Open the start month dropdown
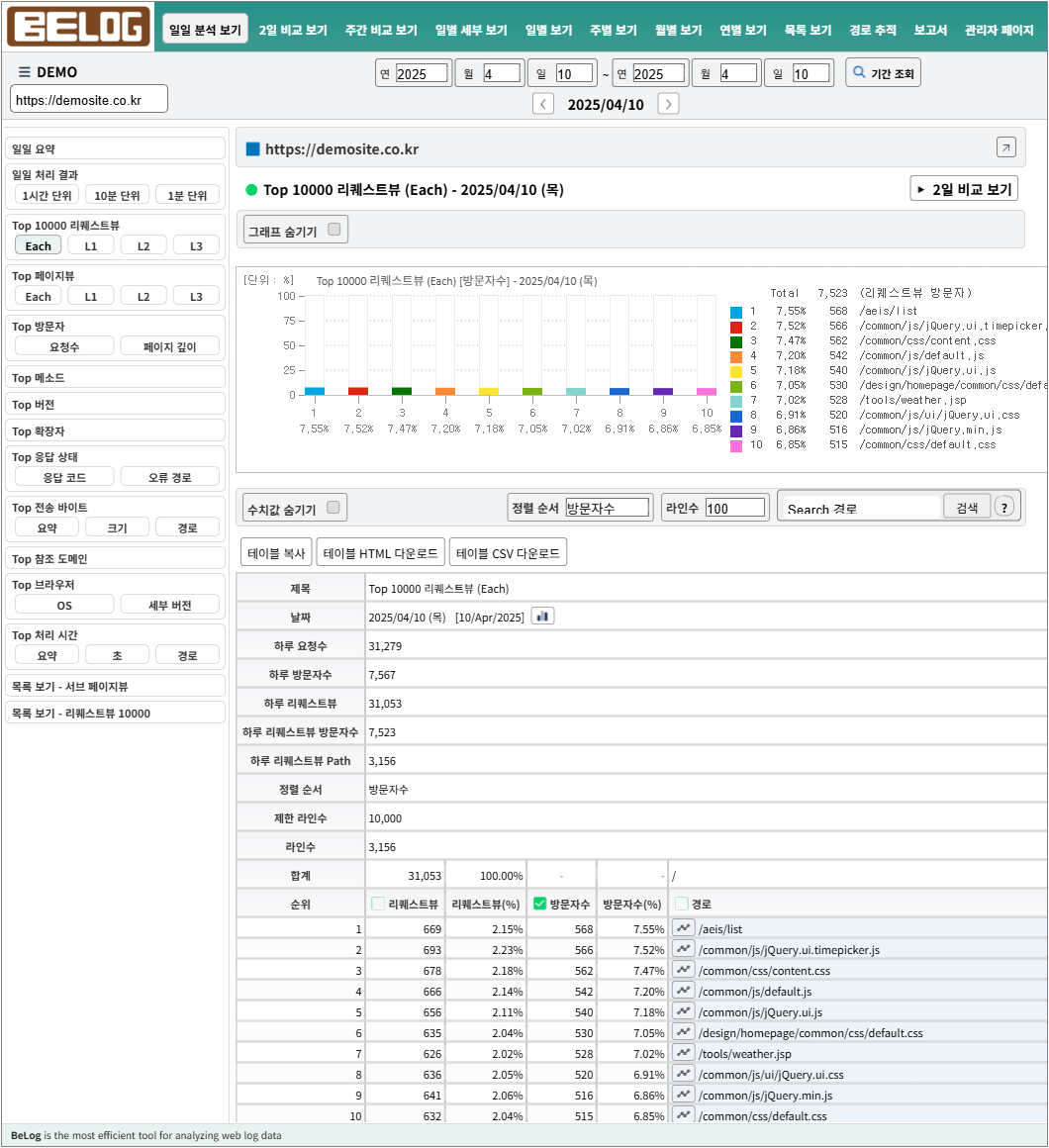 pos(502,73)
